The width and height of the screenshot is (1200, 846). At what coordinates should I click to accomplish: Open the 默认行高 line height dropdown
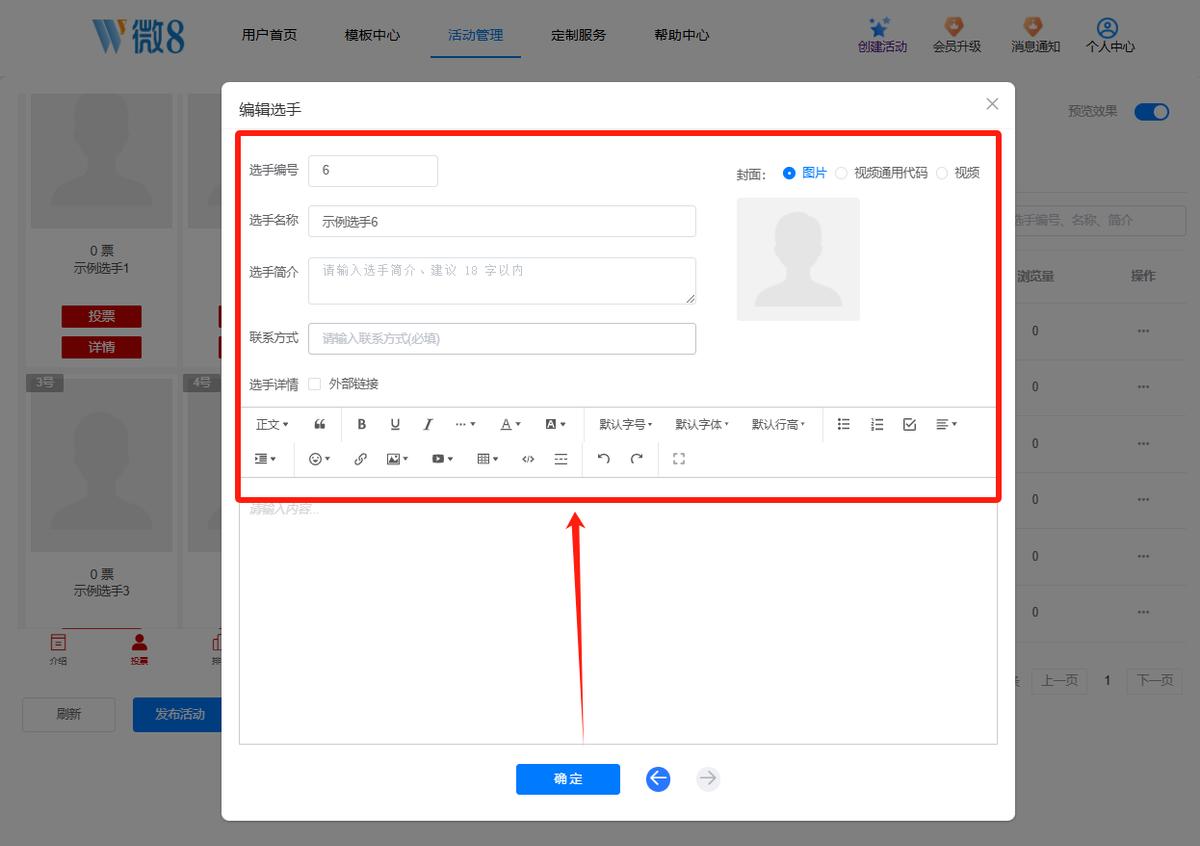point(779,424)
